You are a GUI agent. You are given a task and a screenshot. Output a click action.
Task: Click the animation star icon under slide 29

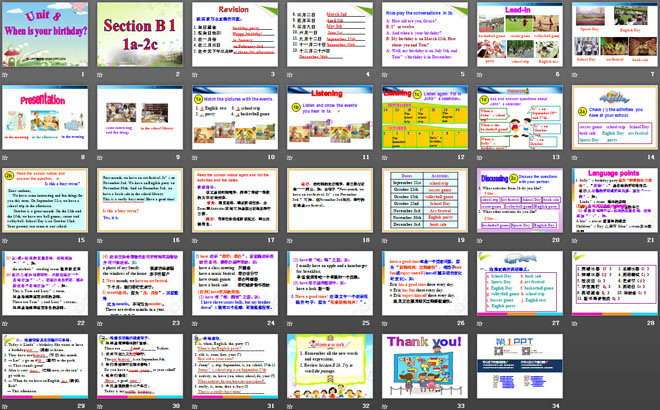[x=5, y=406]
